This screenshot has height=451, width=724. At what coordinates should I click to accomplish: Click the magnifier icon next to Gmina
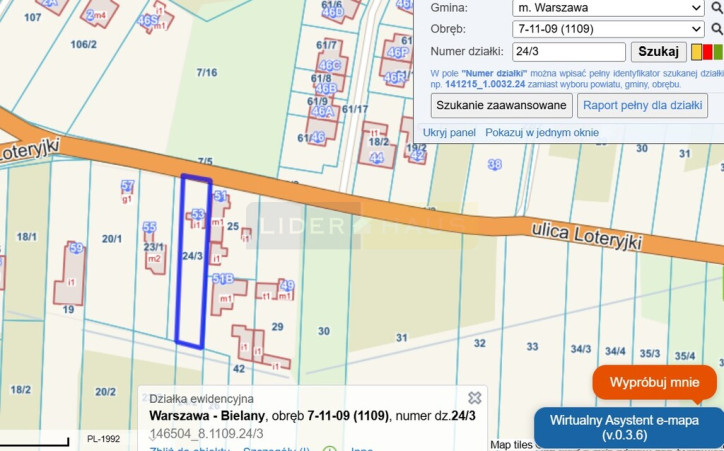click(717, 7)
